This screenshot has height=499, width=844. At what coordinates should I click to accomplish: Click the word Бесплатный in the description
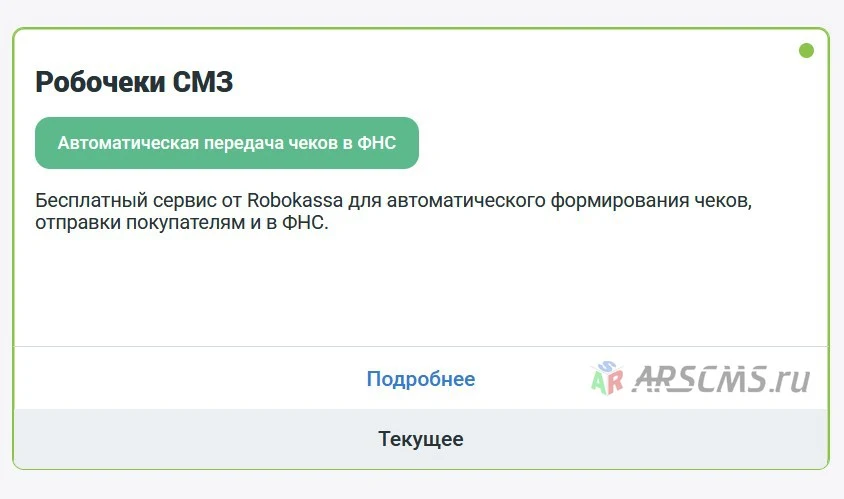(92, 200)
